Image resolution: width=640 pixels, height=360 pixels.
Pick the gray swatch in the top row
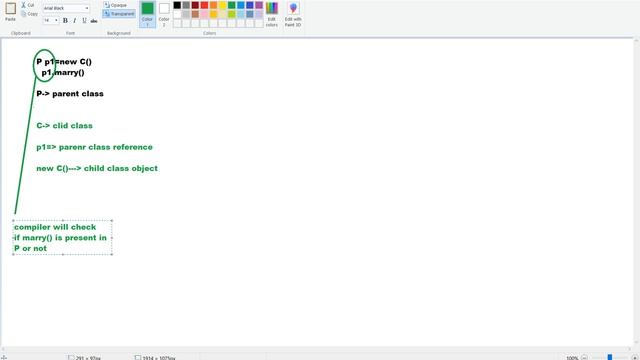pyautogui.click(x=186, y=5)
